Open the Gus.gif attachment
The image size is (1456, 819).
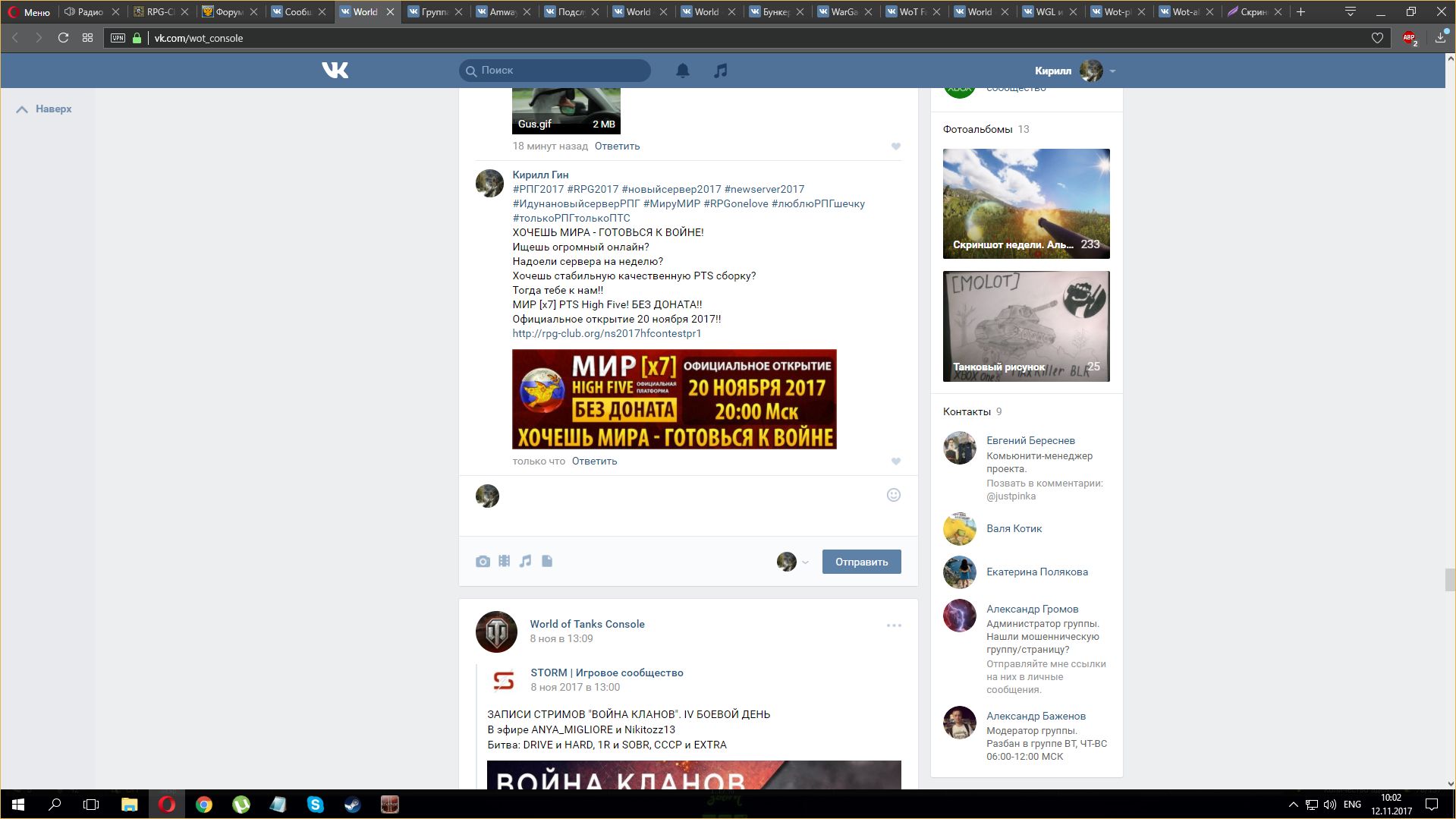pyautogui.click(x=566, y=111)
